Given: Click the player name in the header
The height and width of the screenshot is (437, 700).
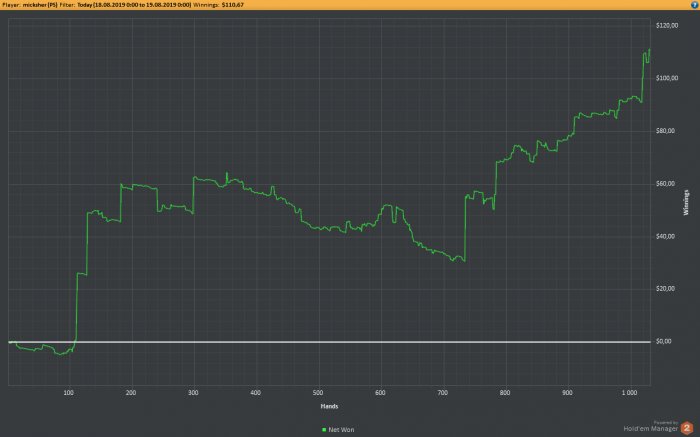Looking at the screenshot, I should tap(40, 5).
